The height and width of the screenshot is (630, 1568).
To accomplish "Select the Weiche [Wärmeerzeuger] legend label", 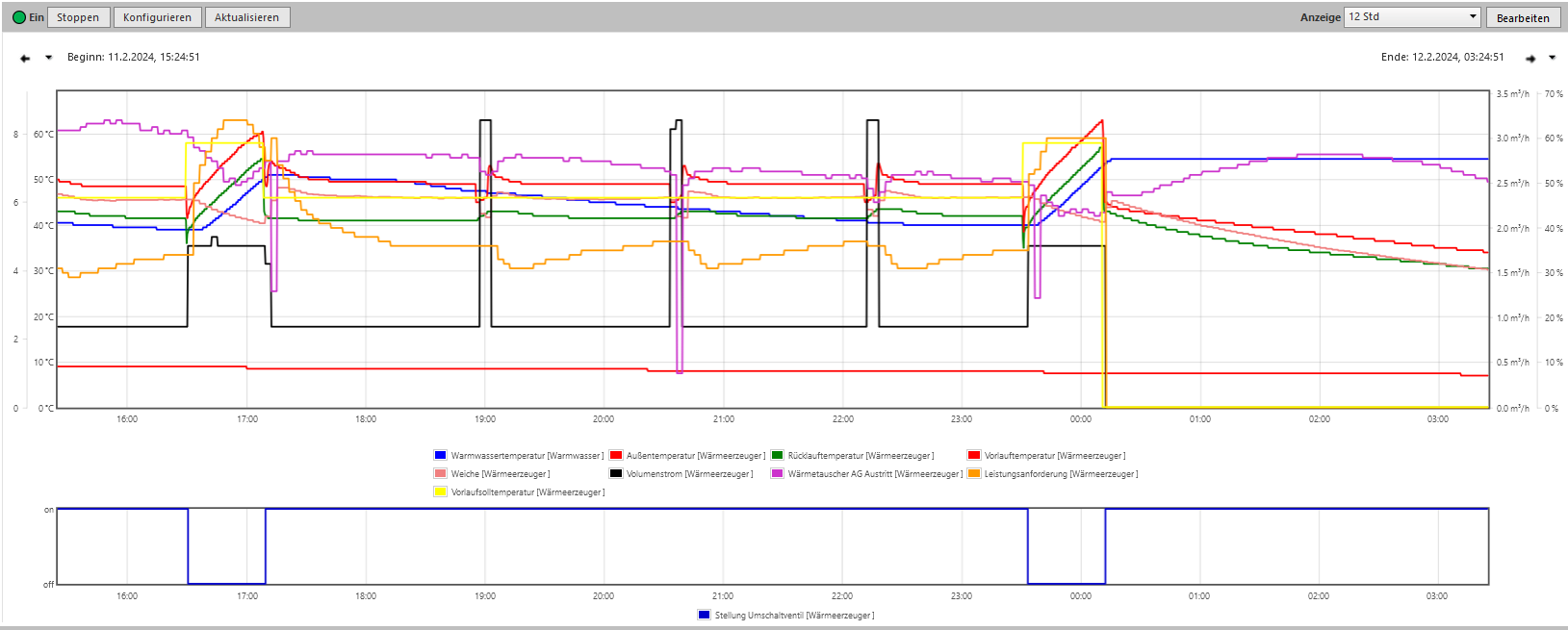I will tap(501, 474).
